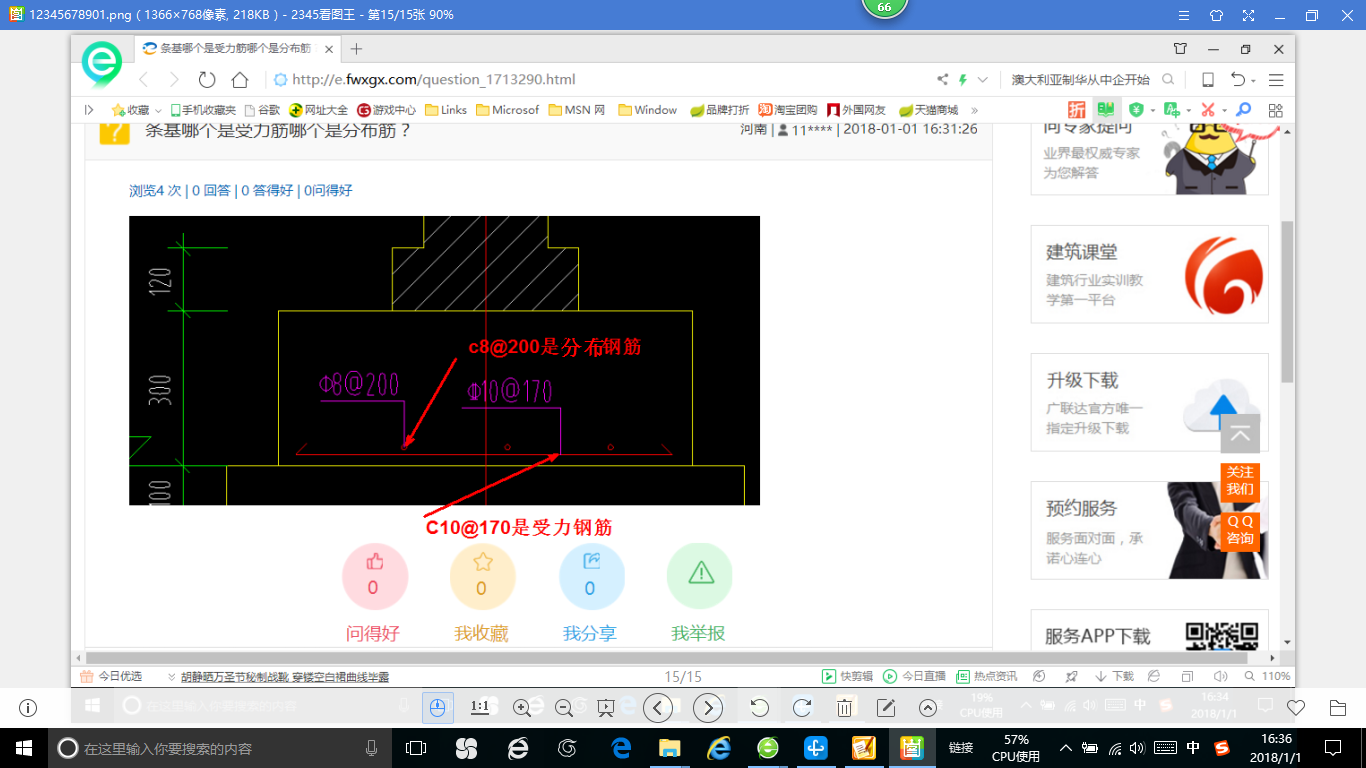Open image editing pencil tool
The height and width of the screenshot is (768, 1366).
click(x=885, y=708)
